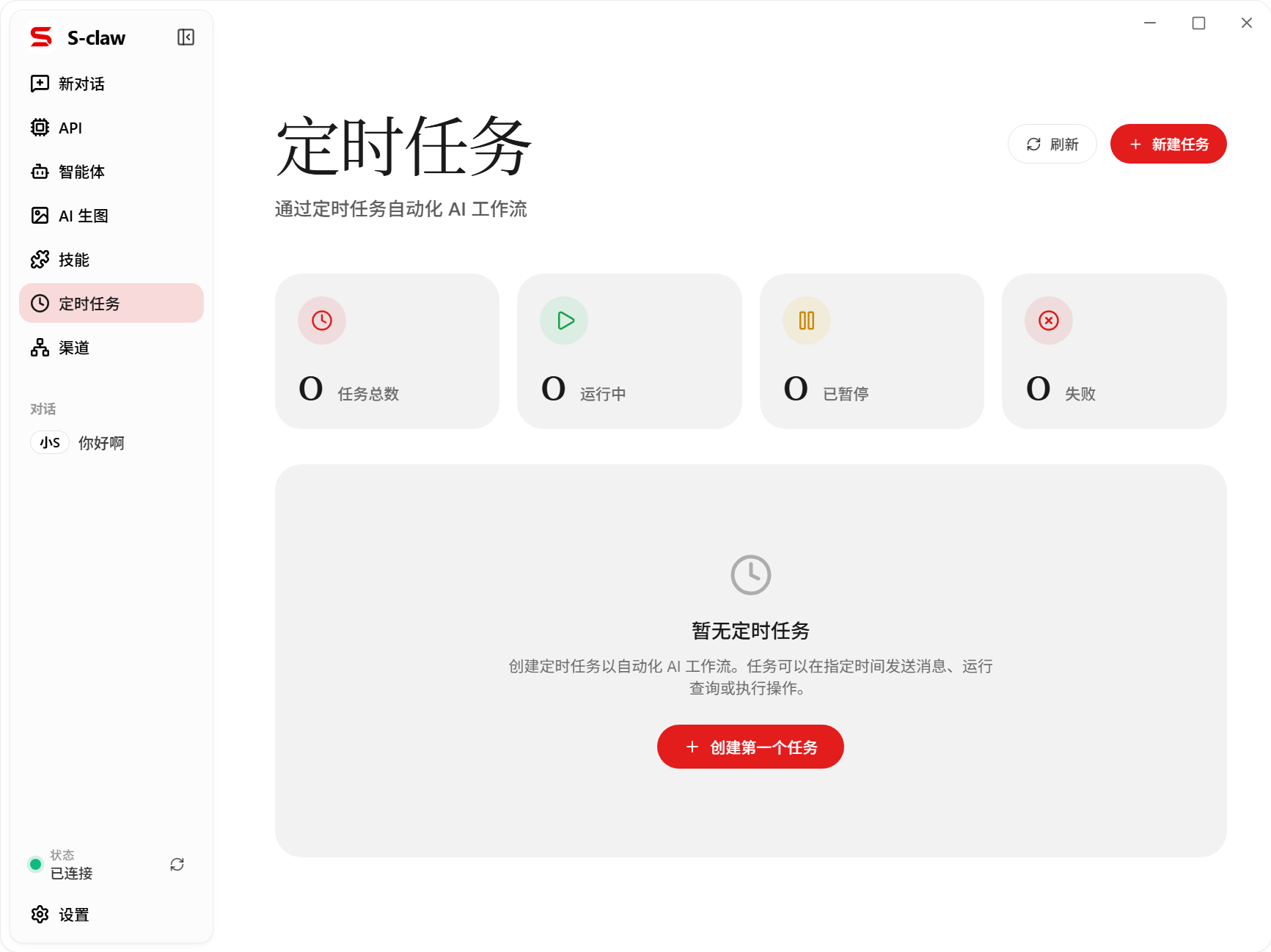Click the 刷新 button

coord(1052,144)
